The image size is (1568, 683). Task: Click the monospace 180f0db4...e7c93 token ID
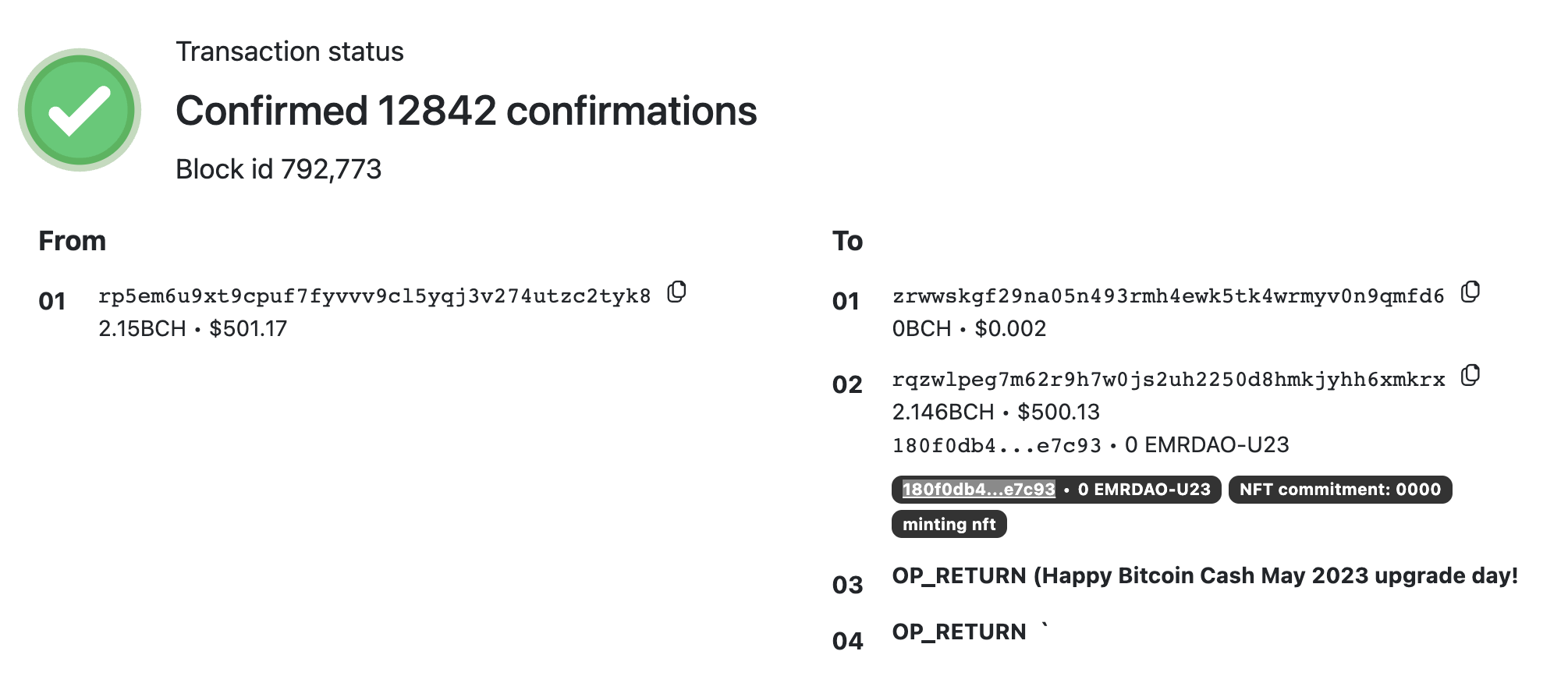996,446
